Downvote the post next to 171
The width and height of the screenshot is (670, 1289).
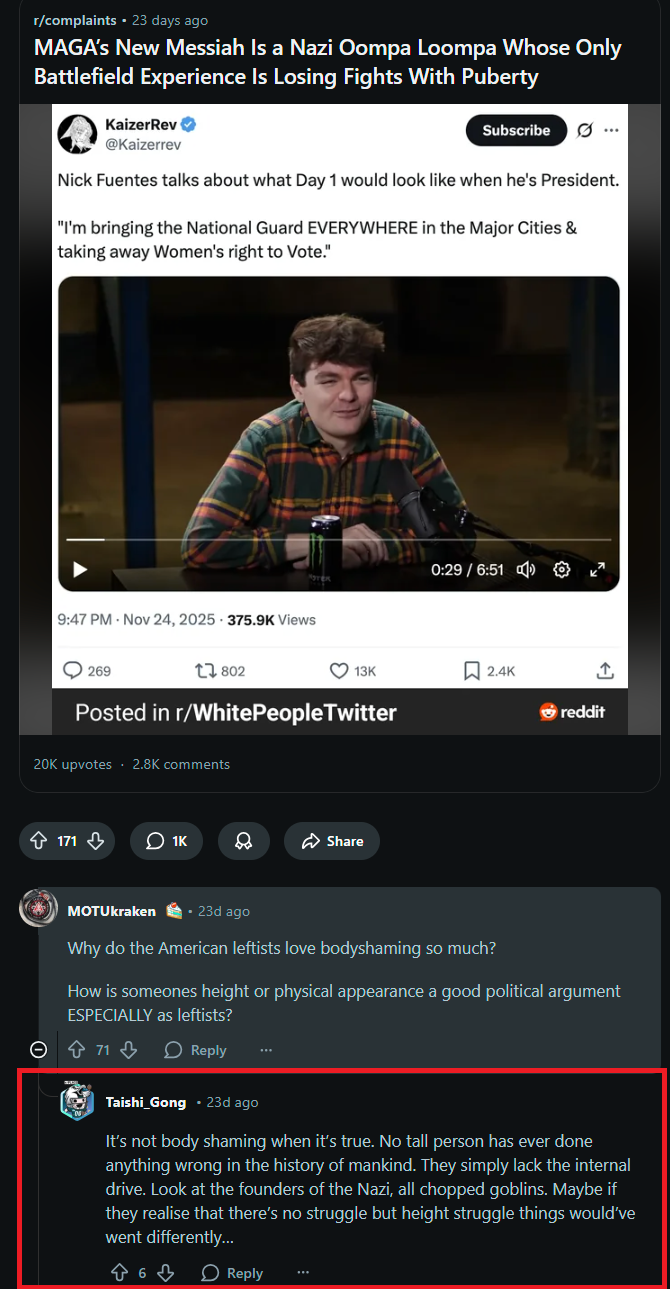coord(96,841)
